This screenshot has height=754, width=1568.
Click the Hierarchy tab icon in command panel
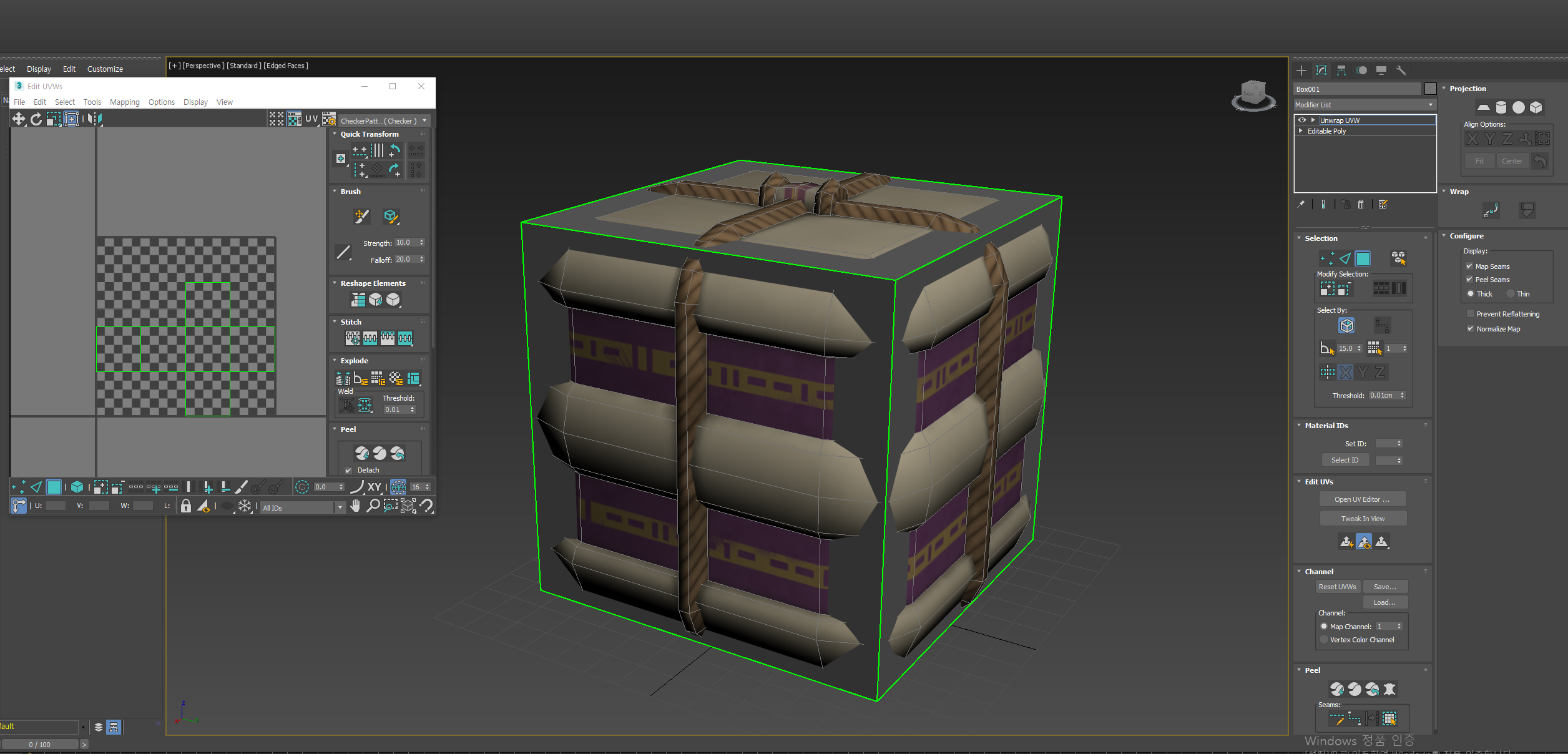click(1341, 71)
